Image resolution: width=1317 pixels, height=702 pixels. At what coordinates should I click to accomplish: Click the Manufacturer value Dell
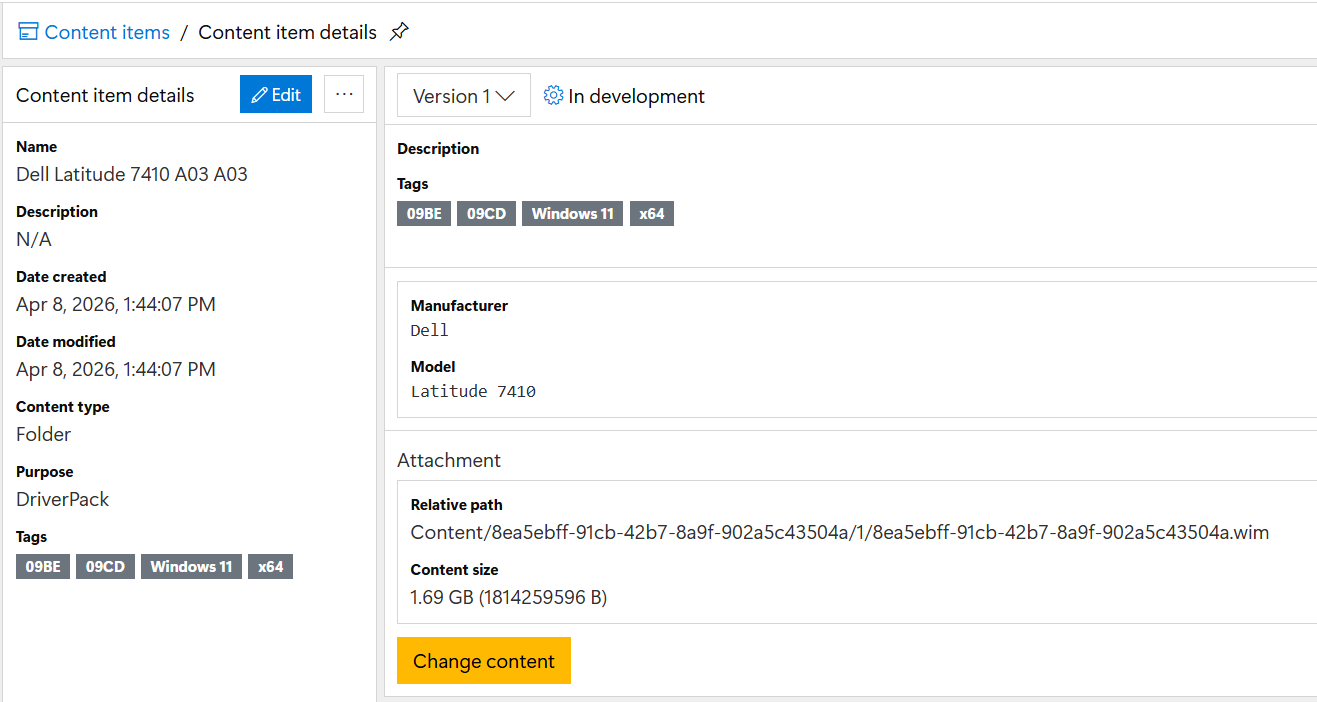click(430, 330)
